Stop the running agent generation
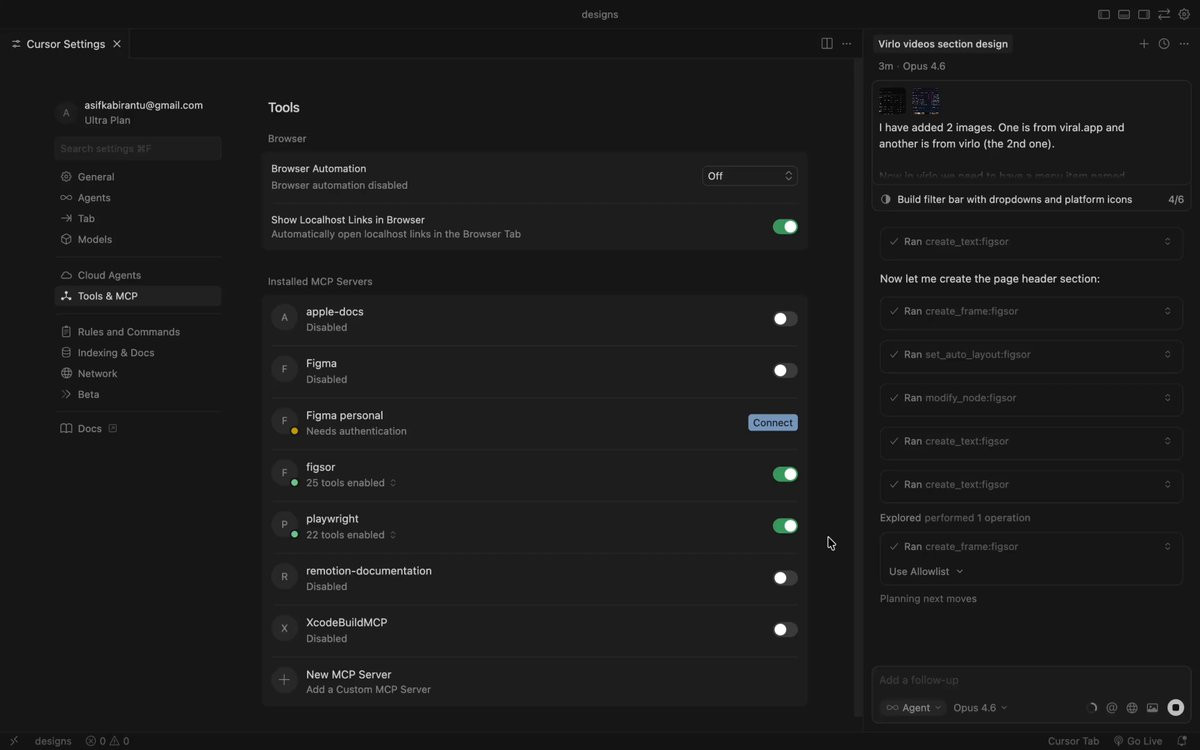The image size is (1200, 750). pyautogui.click(x=1176, y=708)
